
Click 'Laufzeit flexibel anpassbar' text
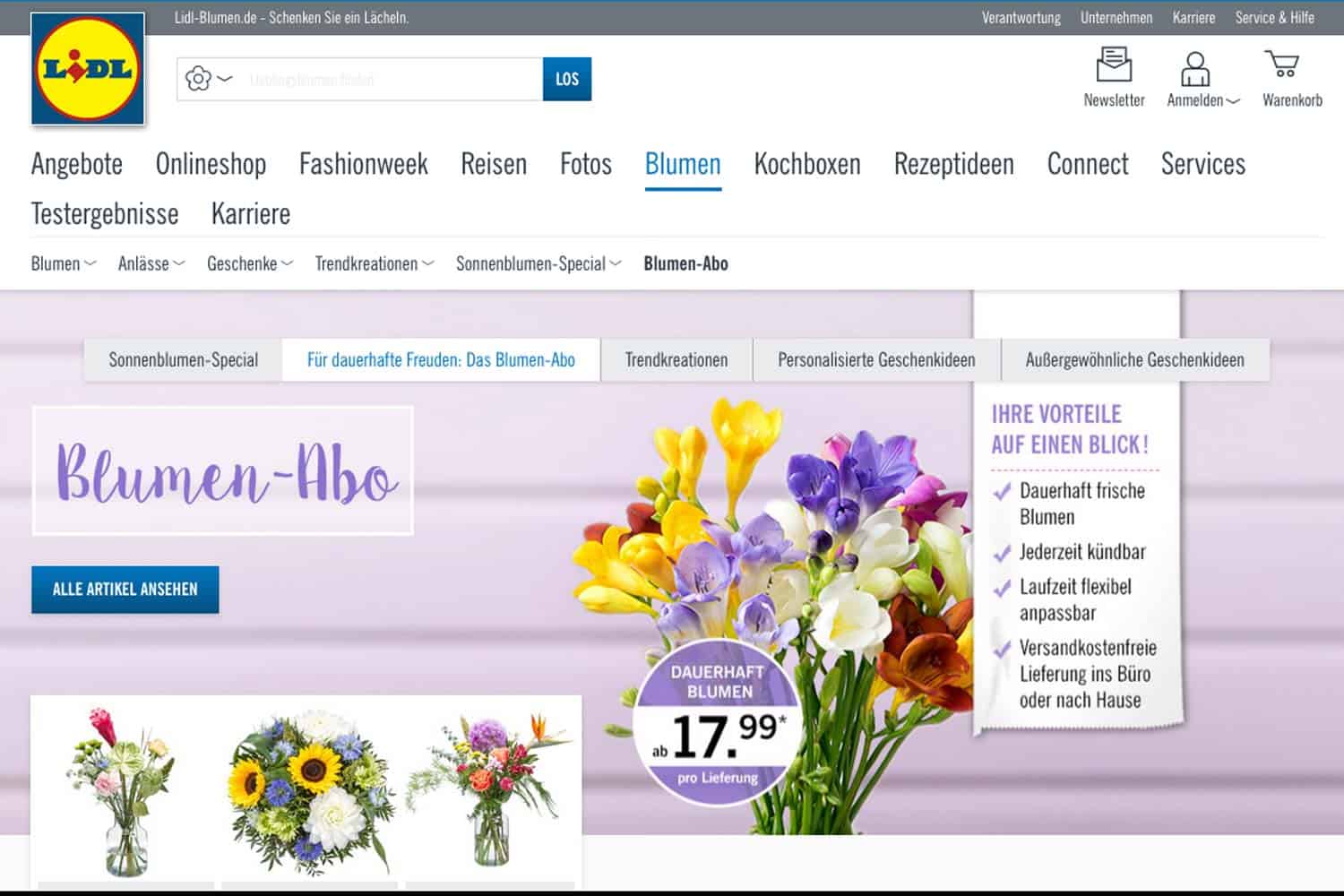(1075, 599)
